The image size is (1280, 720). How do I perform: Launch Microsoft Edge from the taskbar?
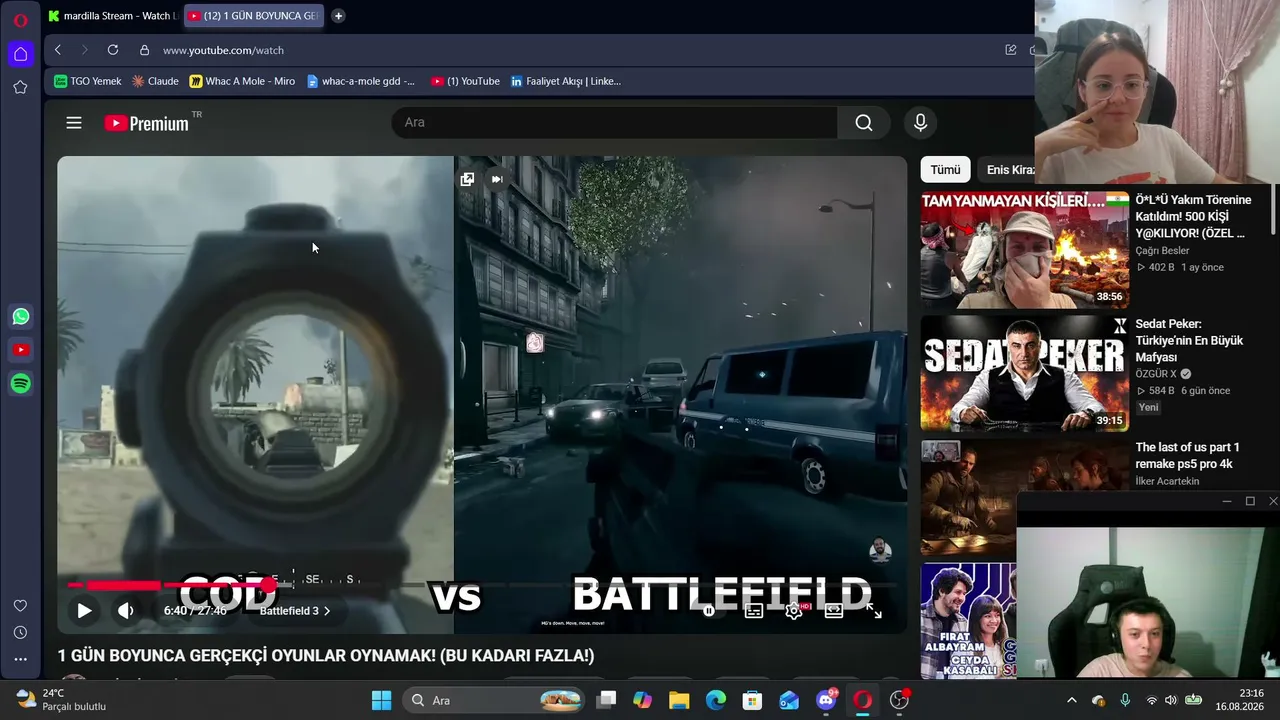pyautogui.click(x=716, y=700)
